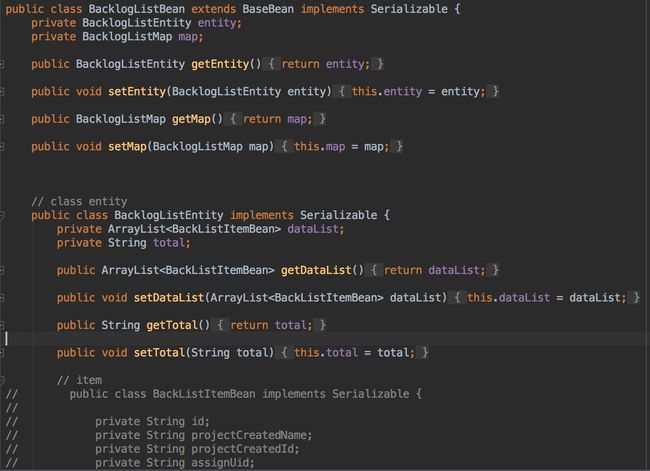Expand the folded getTotal() body

[x=2, y=325]
